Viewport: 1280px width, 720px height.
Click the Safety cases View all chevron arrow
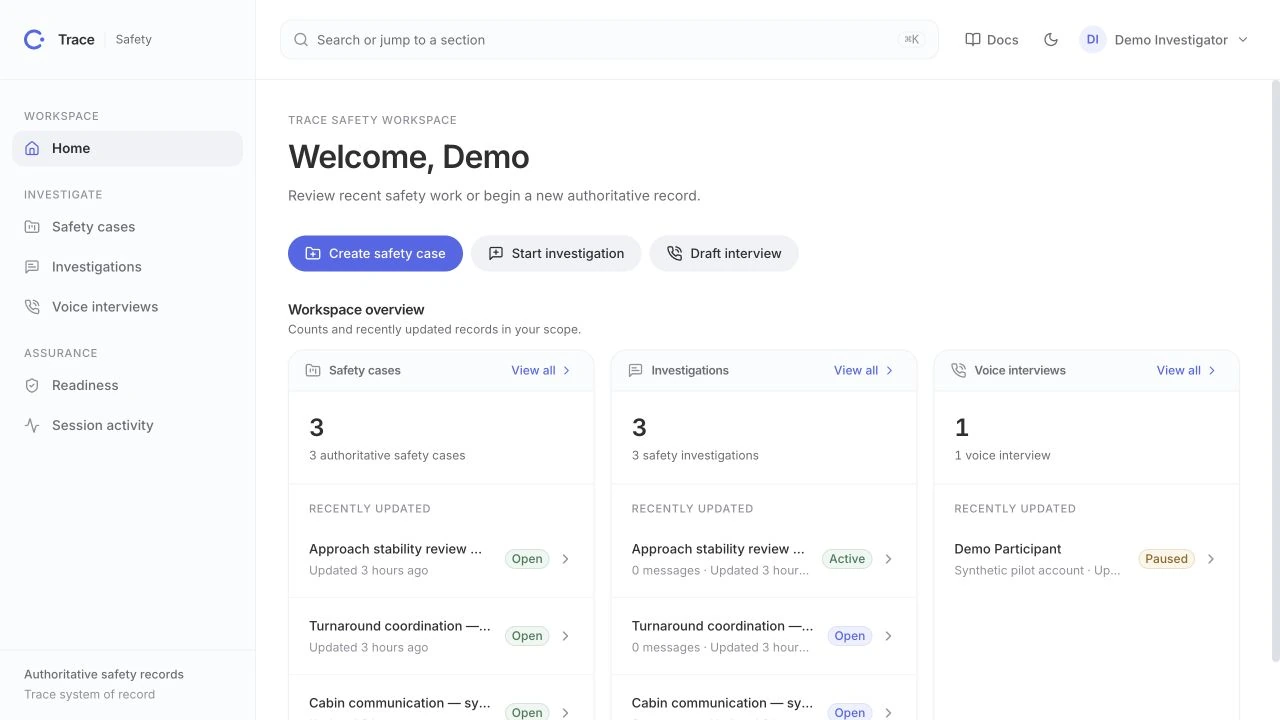(566, 370)
